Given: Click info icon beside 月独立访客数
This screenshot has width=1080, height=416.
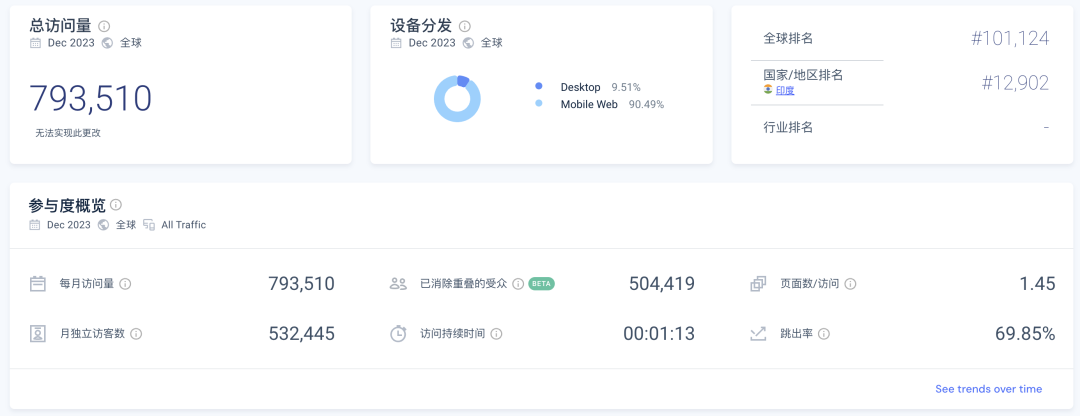Looking at the screenshot, I should pos(136,334).
